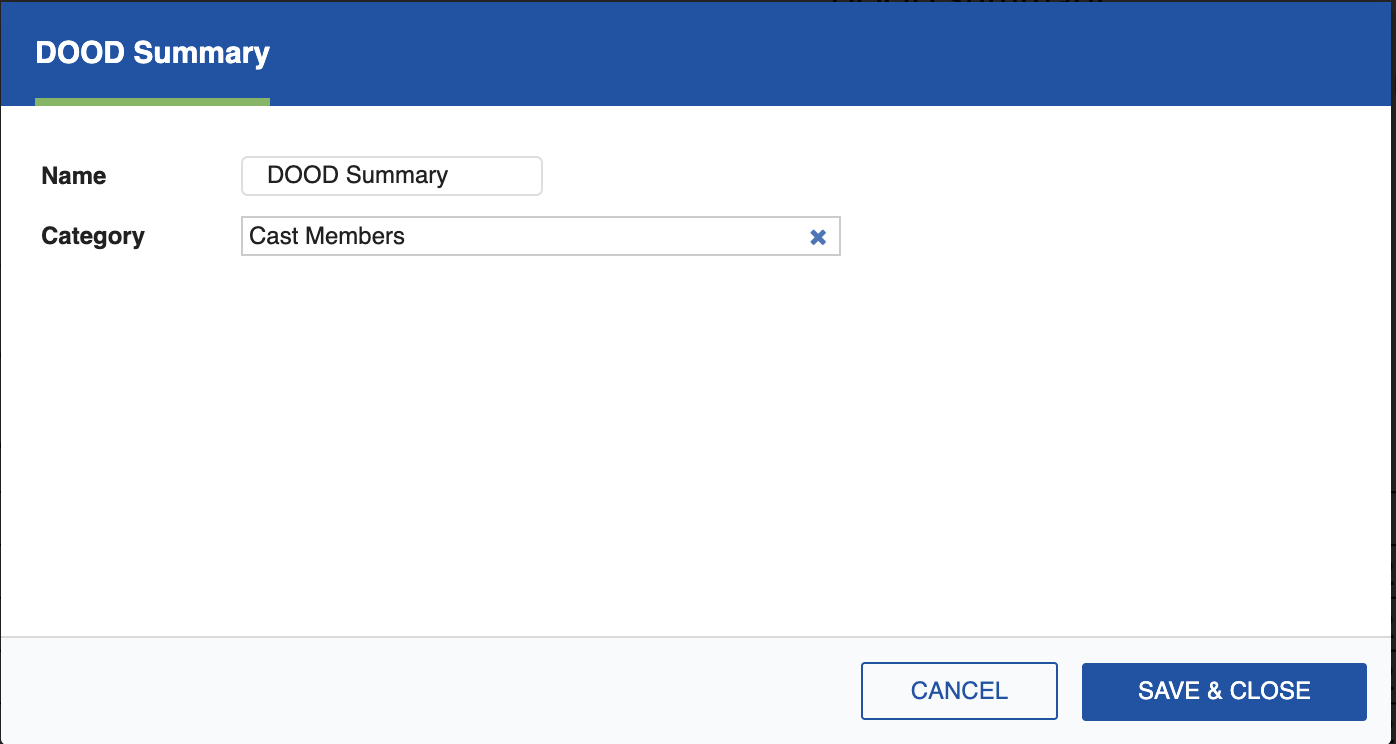Click between CANCEL and SAVE & CLOSE buttons

1069,690
